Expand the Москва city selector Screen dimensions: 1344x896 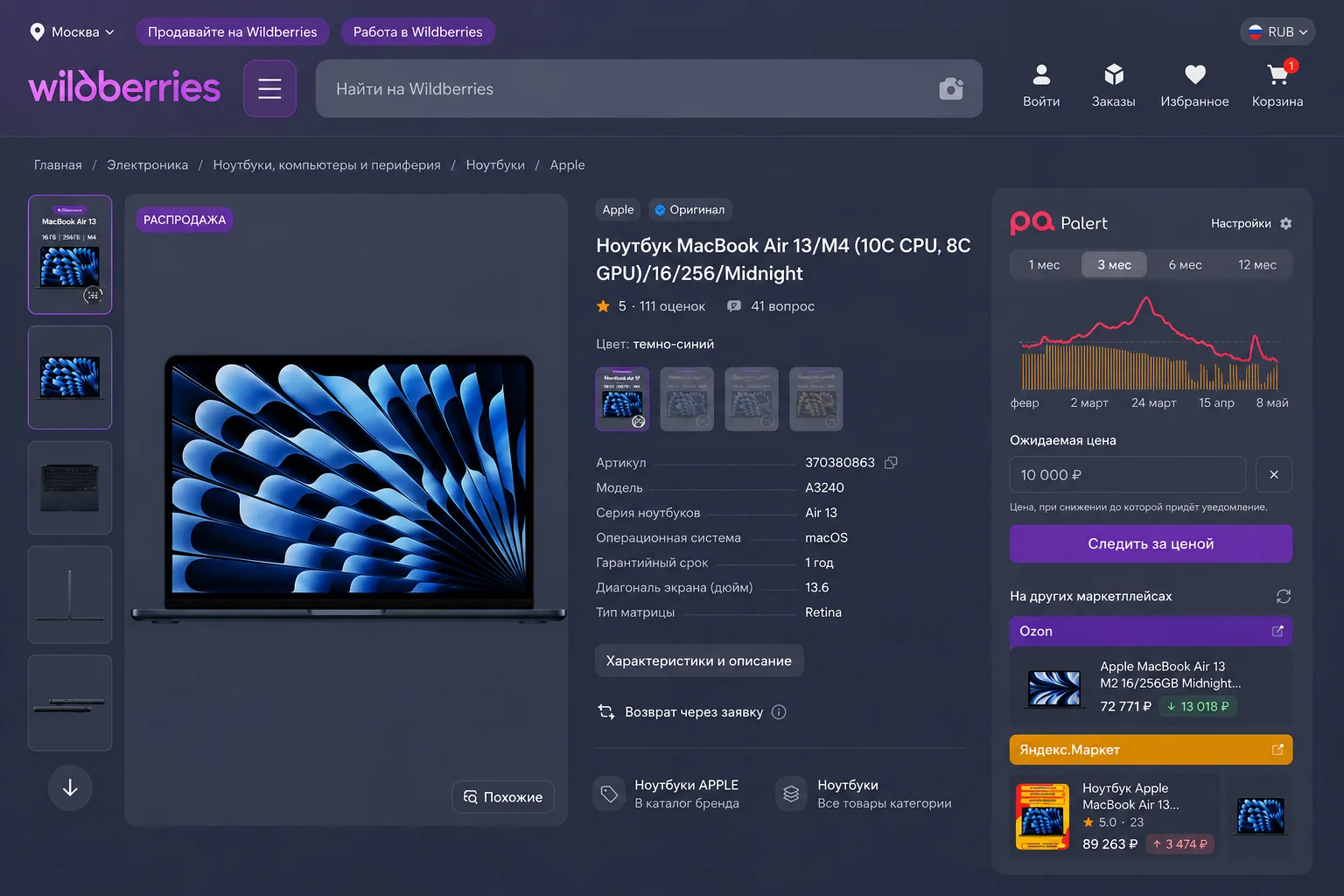[73, 31]
